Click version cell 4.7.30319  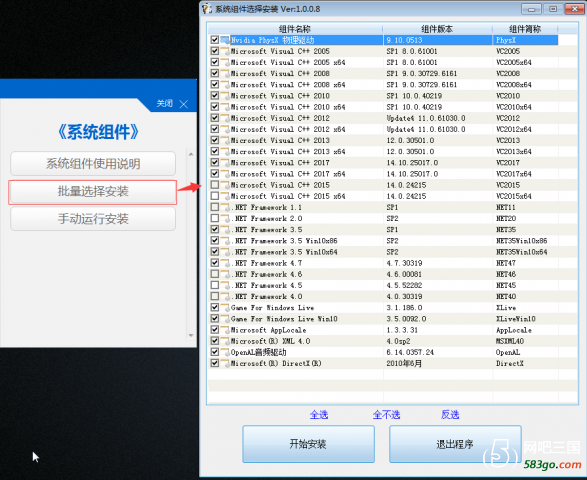coord(404,263)
